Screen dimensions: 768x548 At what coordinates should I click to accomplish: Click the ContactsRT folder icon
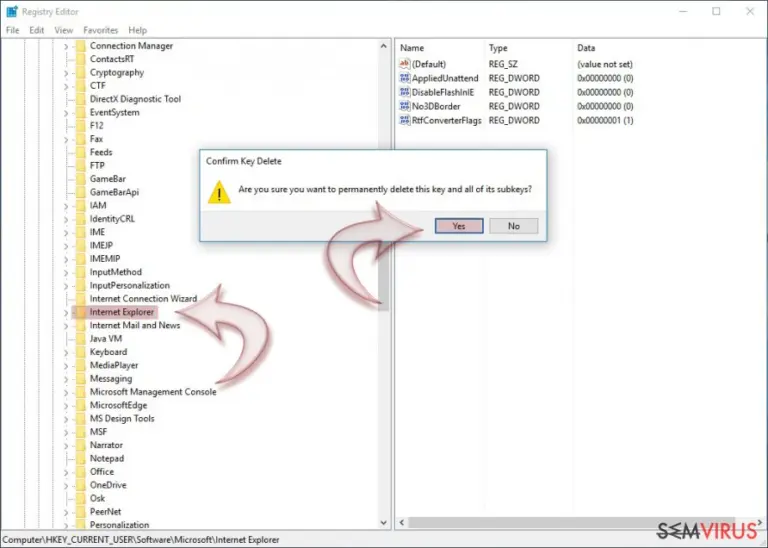81,59
